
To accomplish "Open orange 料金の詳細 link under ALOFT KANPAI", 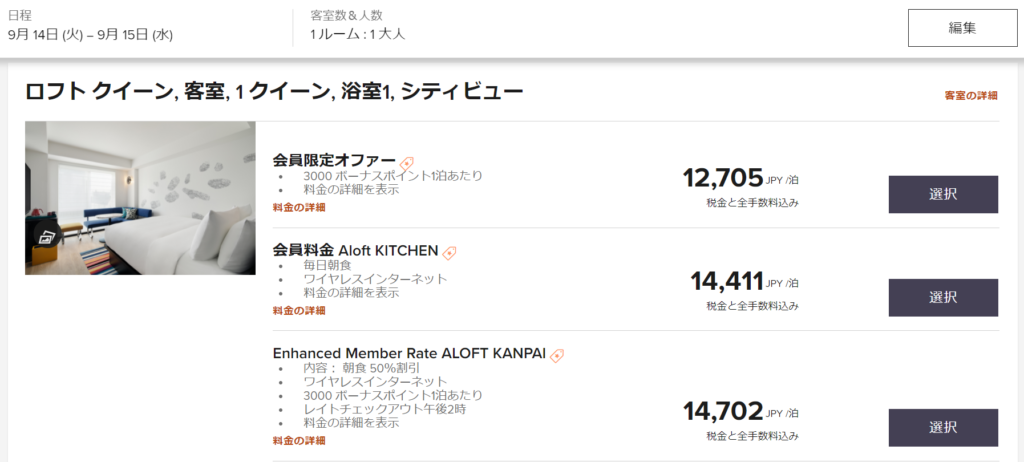I will tap(299, 440).
